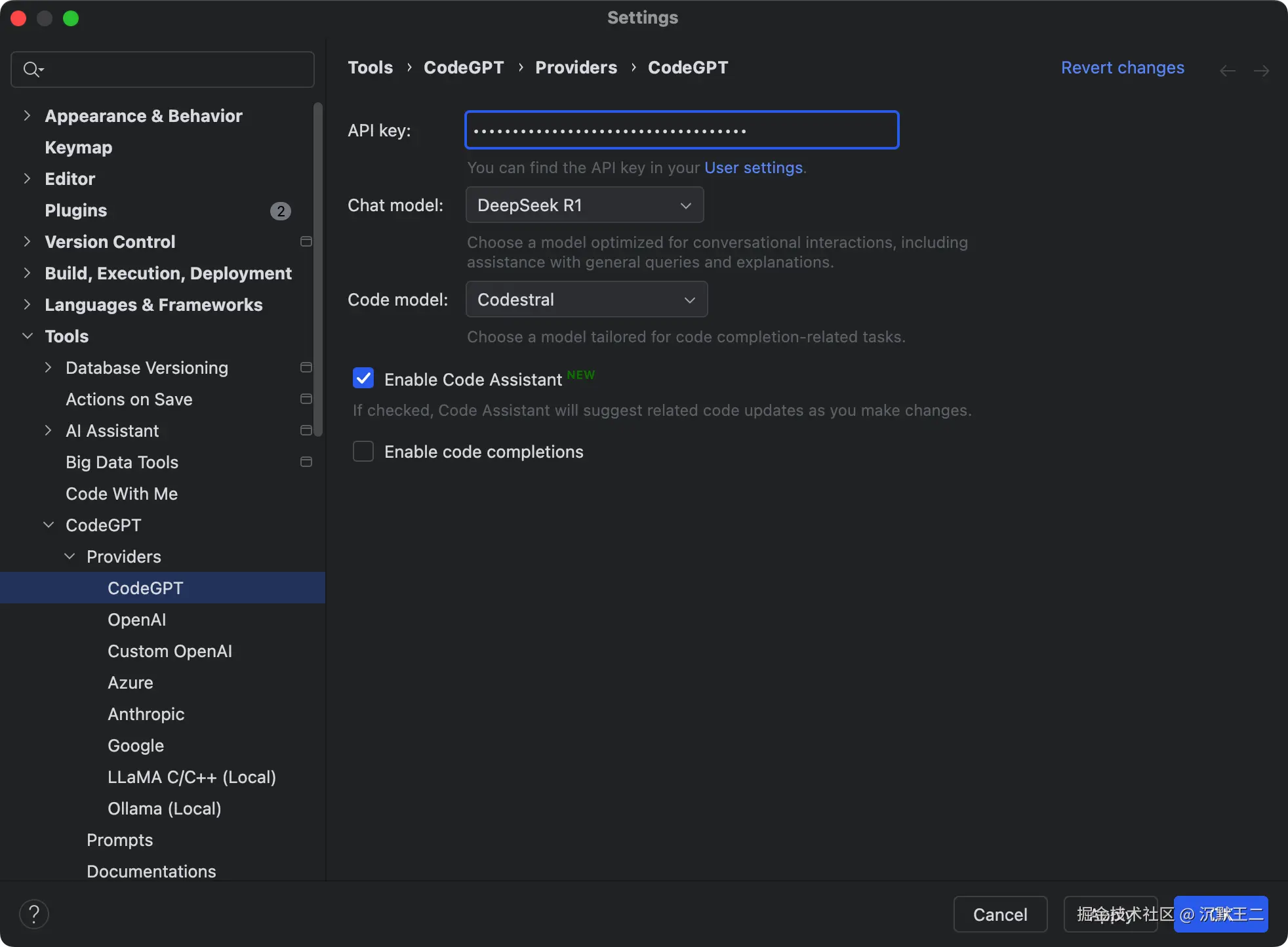Click project-level icon beside Big Data Tools

[x=306, y=462]
